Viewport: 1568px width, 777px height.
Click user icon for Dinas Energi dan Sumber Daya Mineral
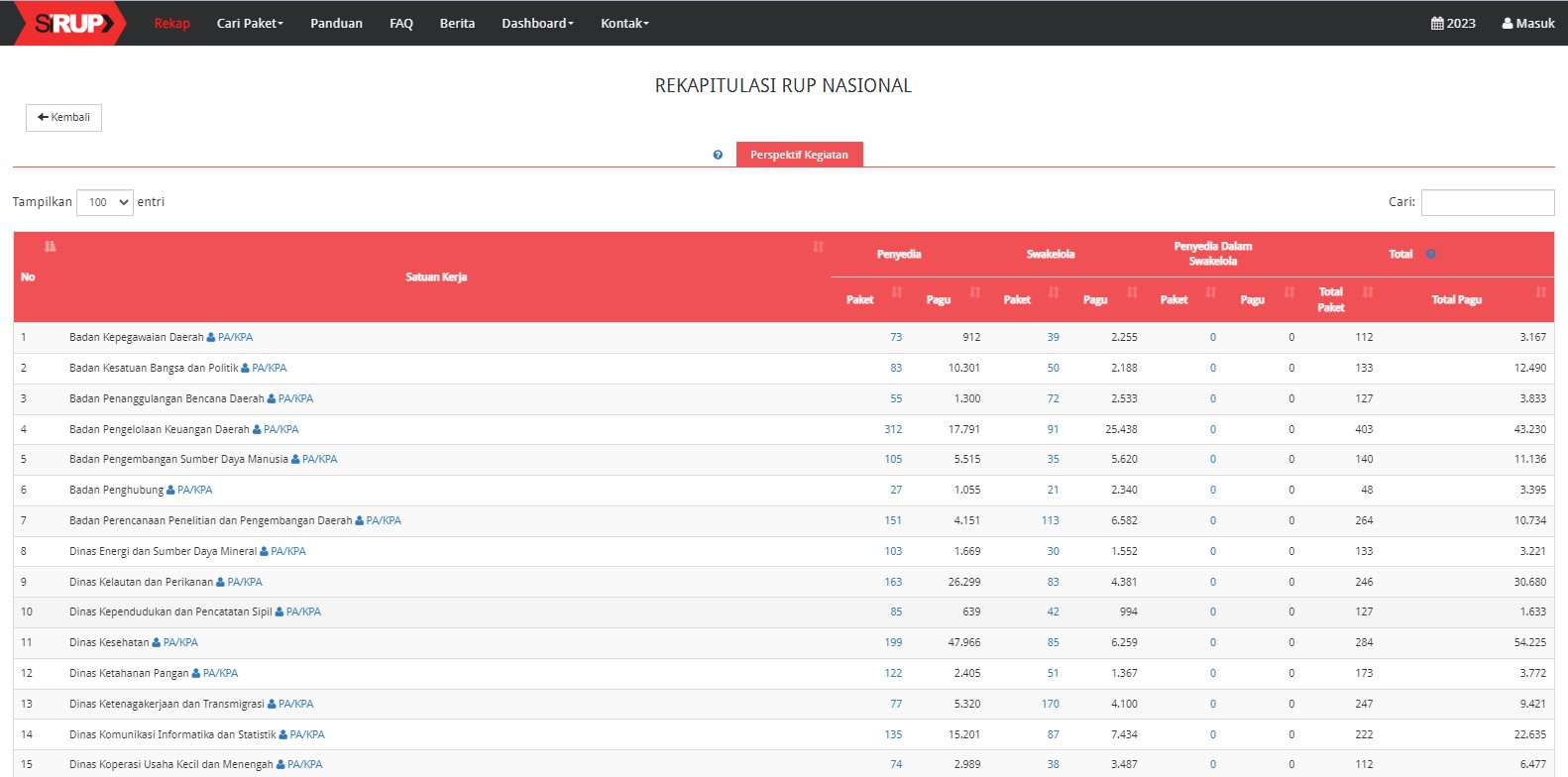[x=264, y=551]
